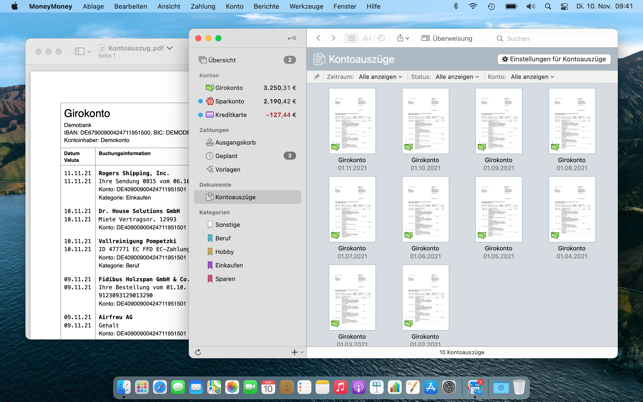Image resolution: width=643 pixels, height=402 pixels.
Task: Open the Bearbeiten menu
Action: tap(131, 6)
